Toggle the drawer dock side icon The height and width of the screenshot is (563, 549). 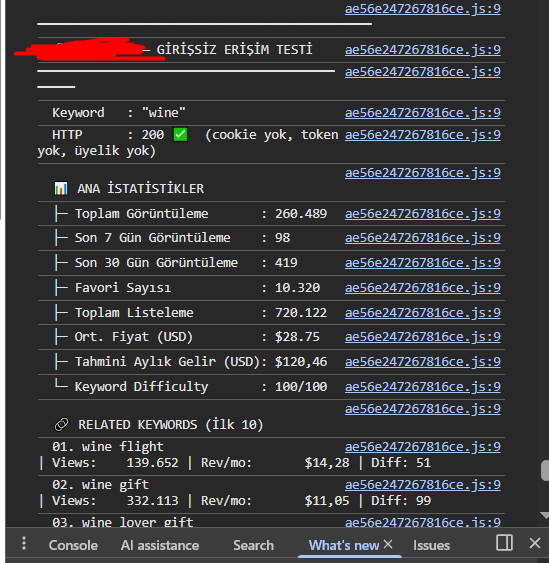[x=504, y=543]
